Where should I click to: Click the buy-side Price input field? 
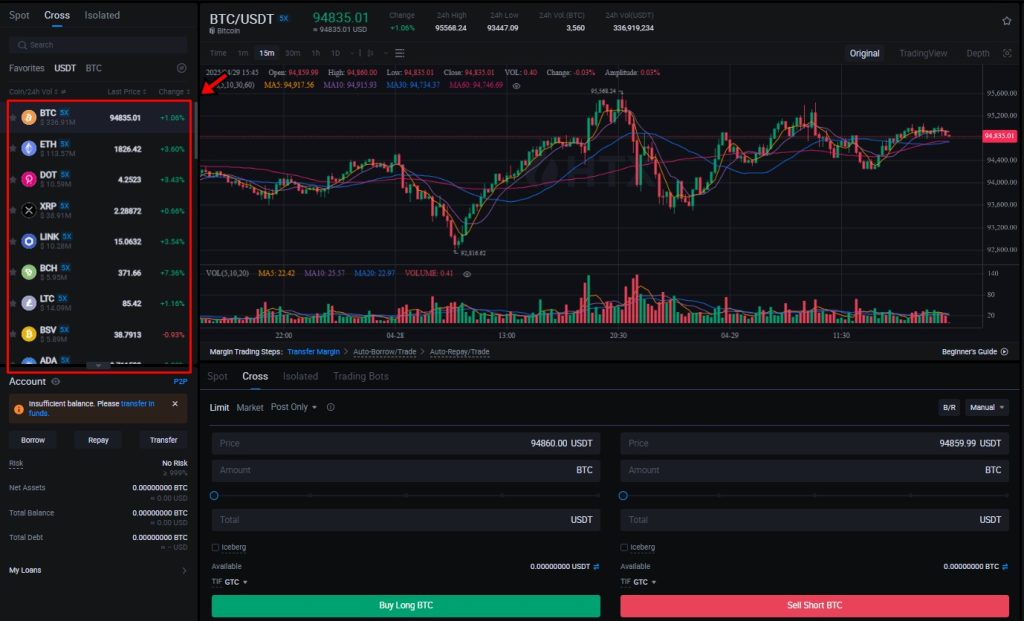[x=404, y=443]
